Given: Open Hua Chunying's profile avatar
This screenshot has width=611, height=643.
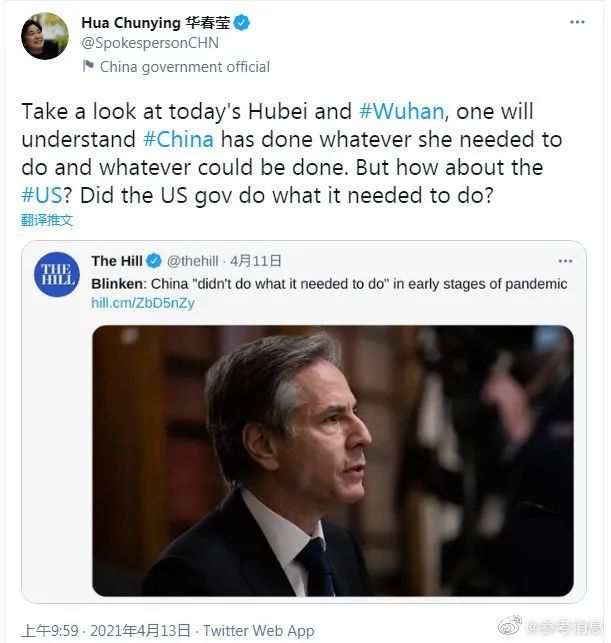Looking at the screenshot, I should pos(45,36).
